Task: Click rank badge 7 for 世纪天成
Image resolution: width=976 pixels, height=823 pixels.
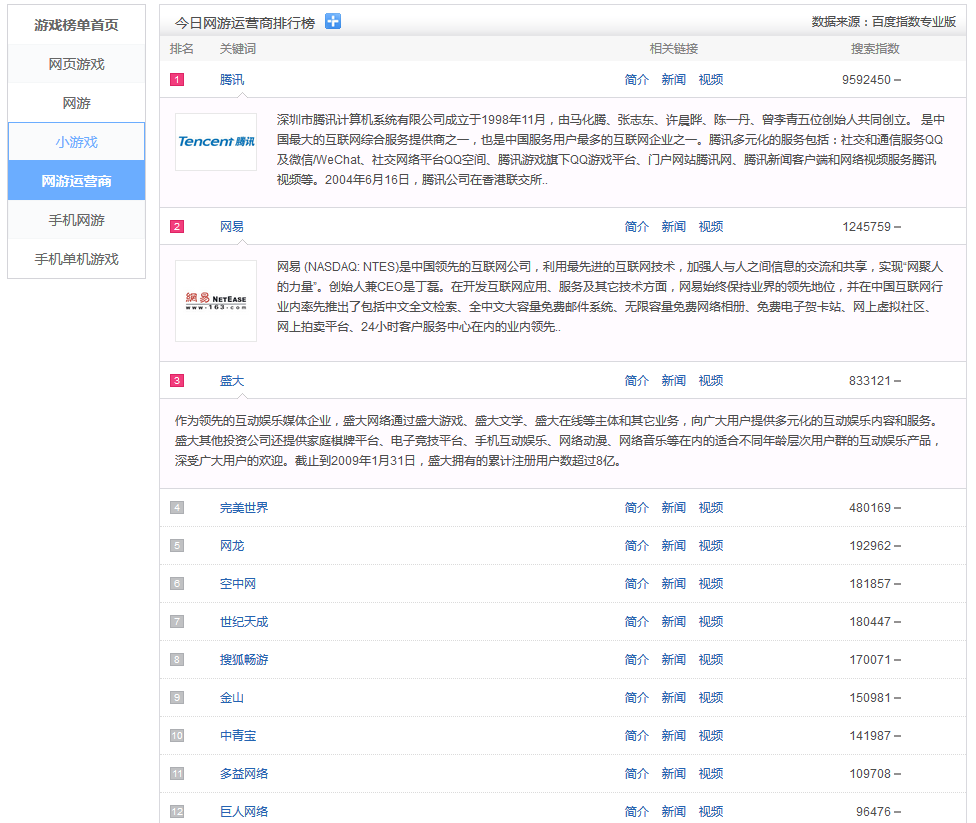Action: (177, 621)
